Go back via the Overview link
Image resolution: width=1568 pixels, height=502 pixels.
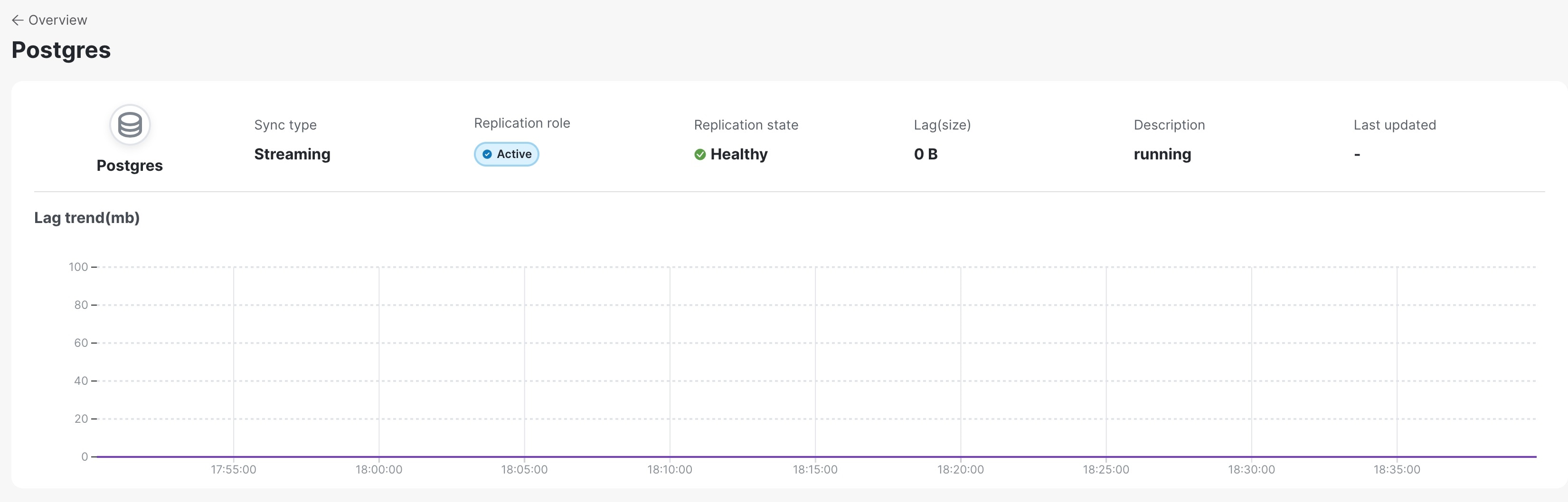(57, 20)
